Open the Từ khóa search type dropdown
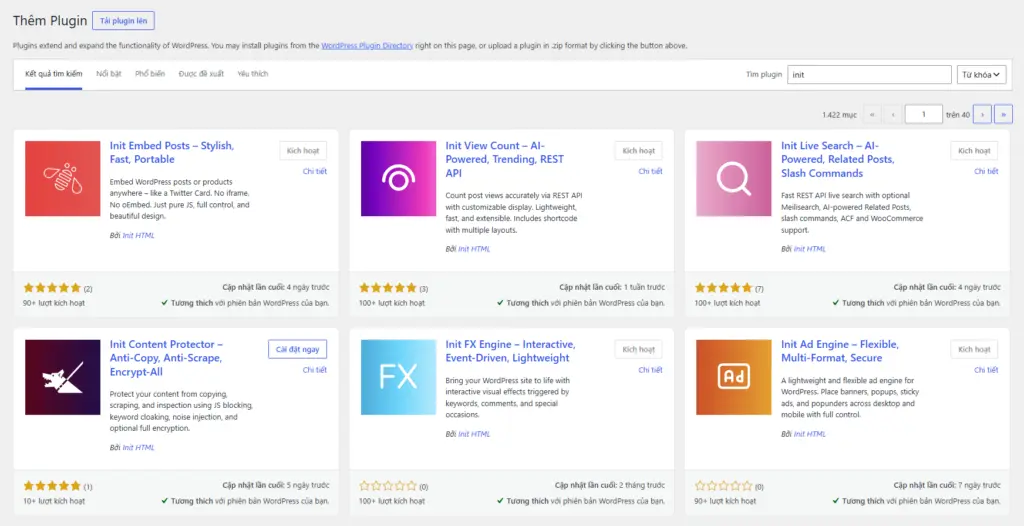Viewport: 1024px width, 526px height. [x=982, y=74]
